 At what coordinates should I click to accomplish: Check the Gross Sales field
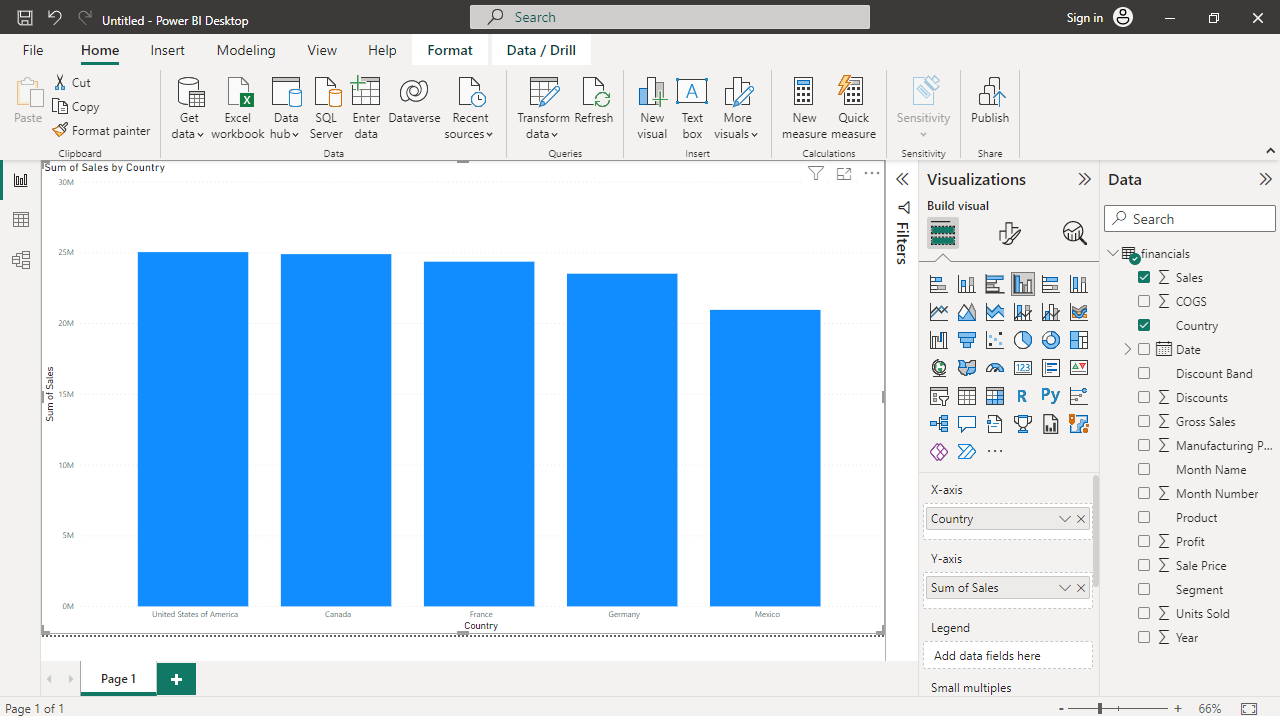[1144, 421]
